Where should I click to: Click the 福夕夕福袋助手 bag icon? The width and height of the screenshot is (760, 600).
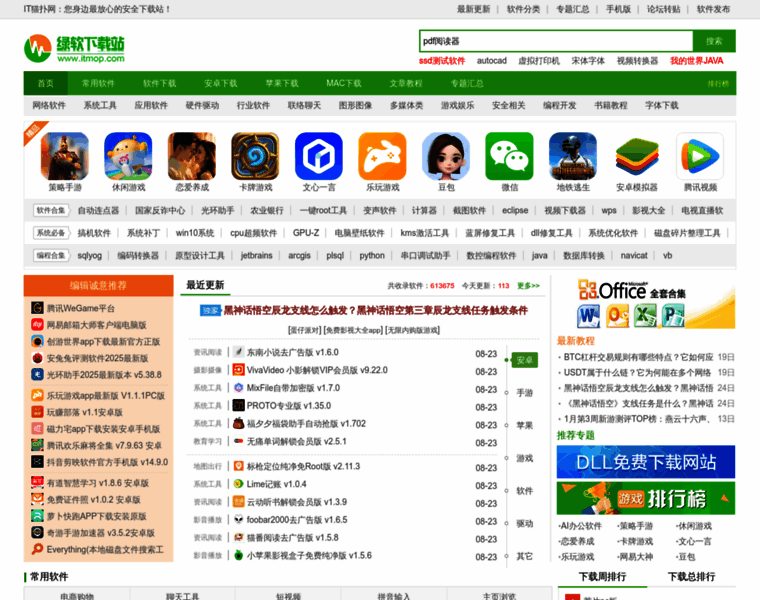point(238,423)
